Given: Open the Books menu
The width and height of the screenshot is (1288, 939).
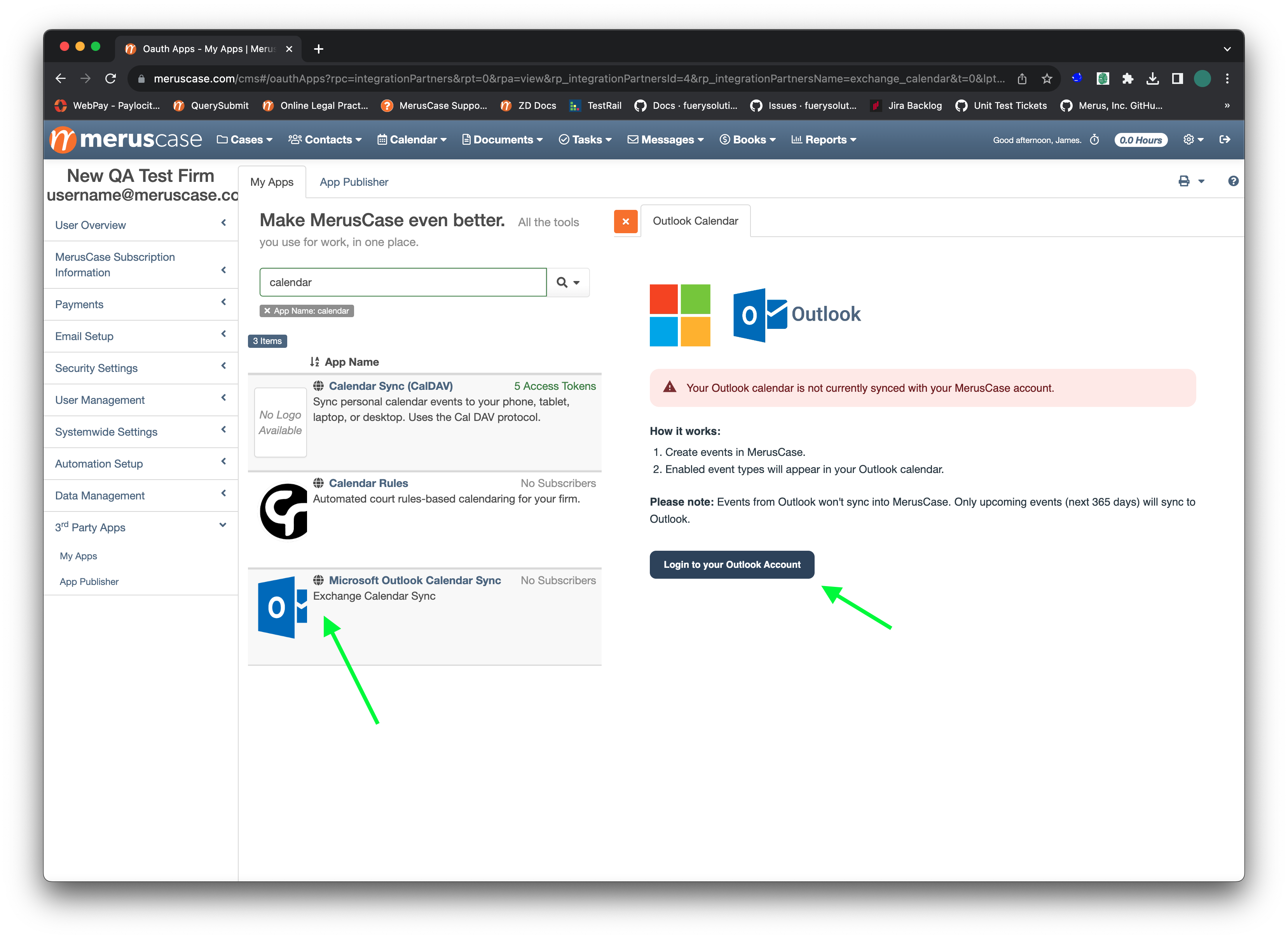Looking at the screenshot, I should [747, 139].
